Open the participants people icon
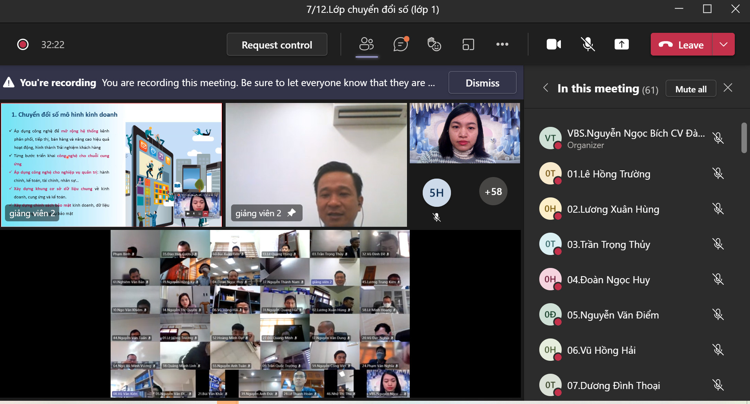This screenshot has height=404, width=750. (366, 44)
